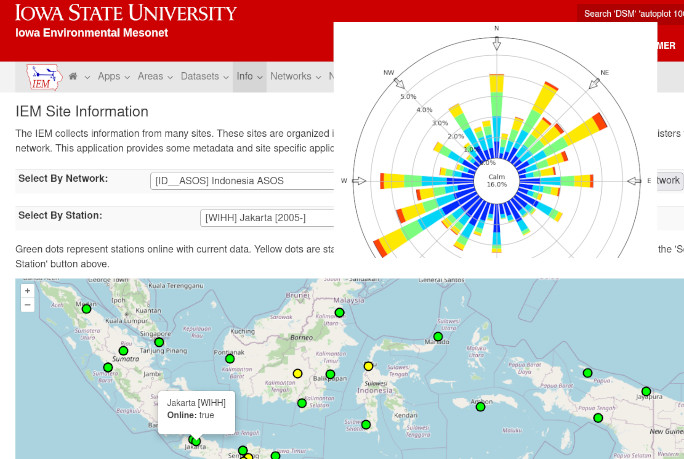Click the Jambi map label
Viewport: 684px width, 459px height.
(x=152, y=374)
